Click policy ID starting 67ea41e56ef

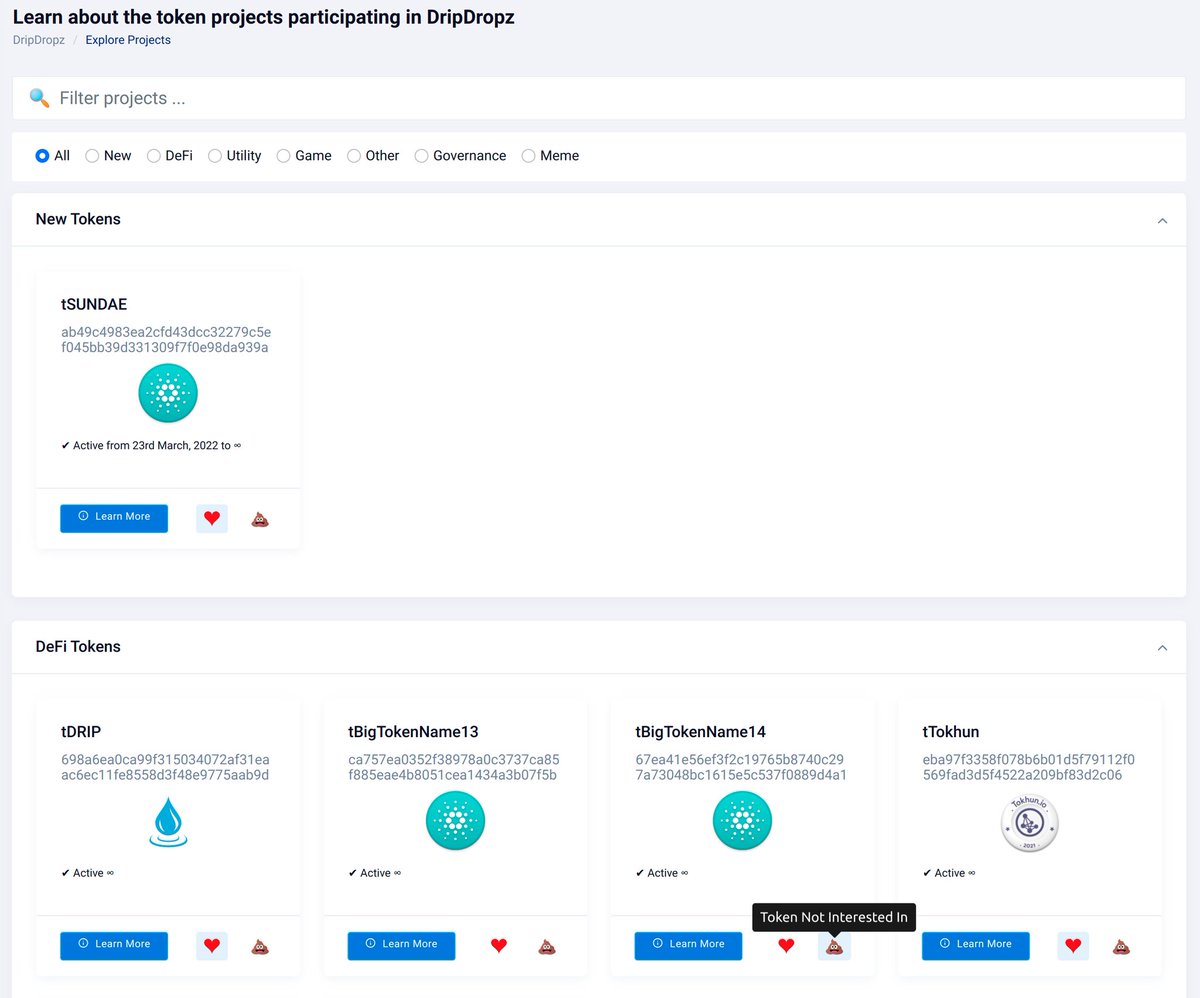tap(741, 767)
